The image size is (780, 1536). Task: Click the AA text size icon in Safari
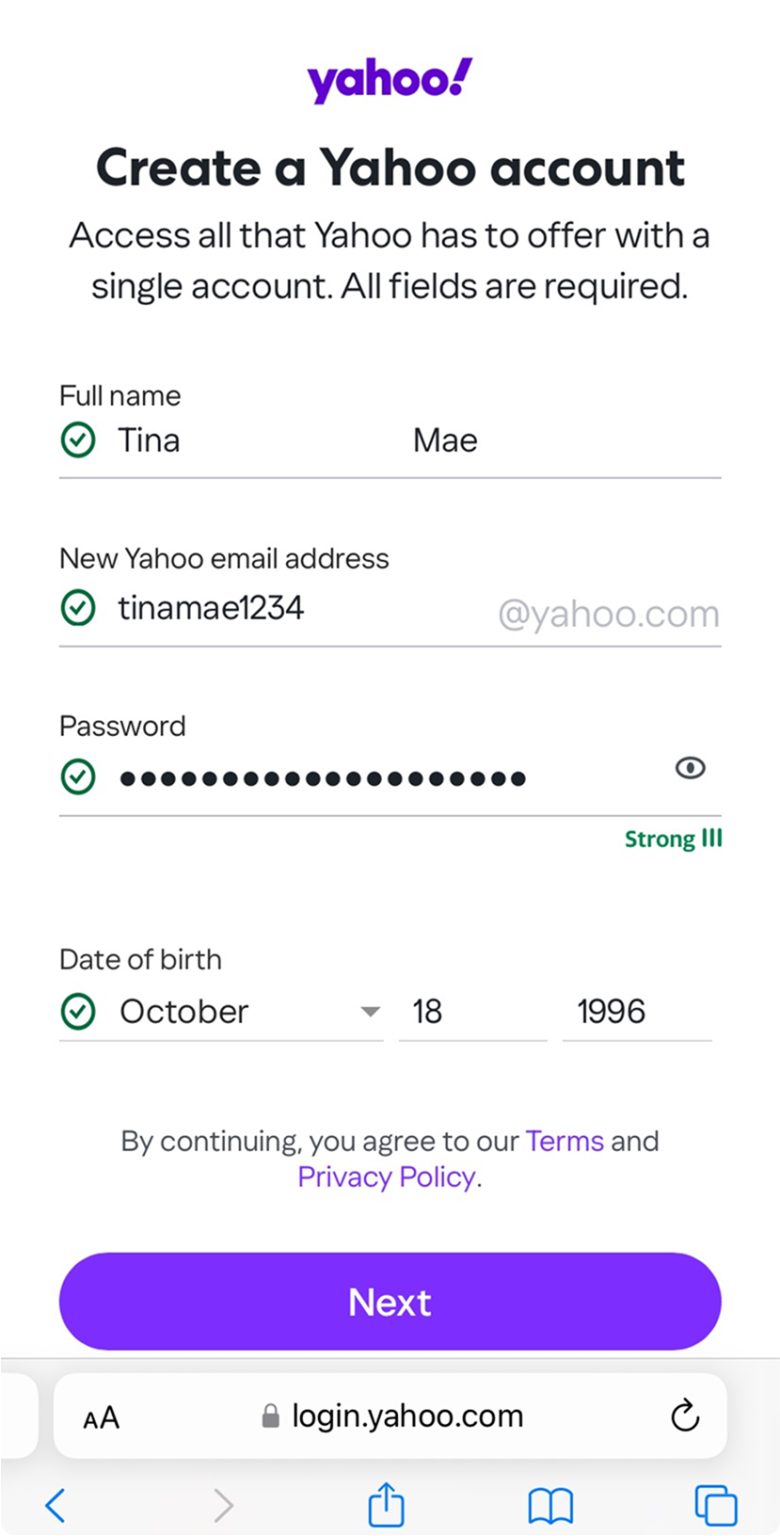(x=100, y=1415)
